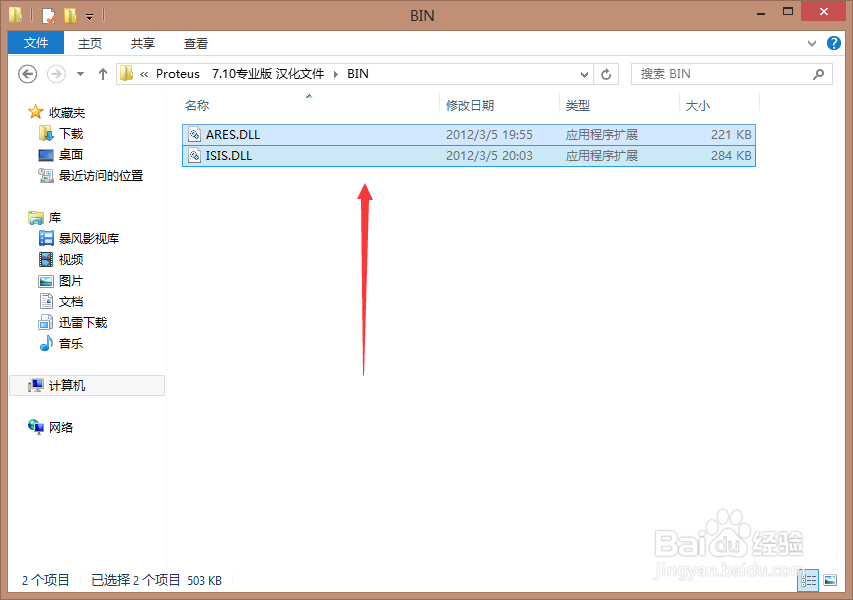The height and width of the screenshot is (600, 853).
Task: Select 库 in the navigation pane
Action: 54,218
